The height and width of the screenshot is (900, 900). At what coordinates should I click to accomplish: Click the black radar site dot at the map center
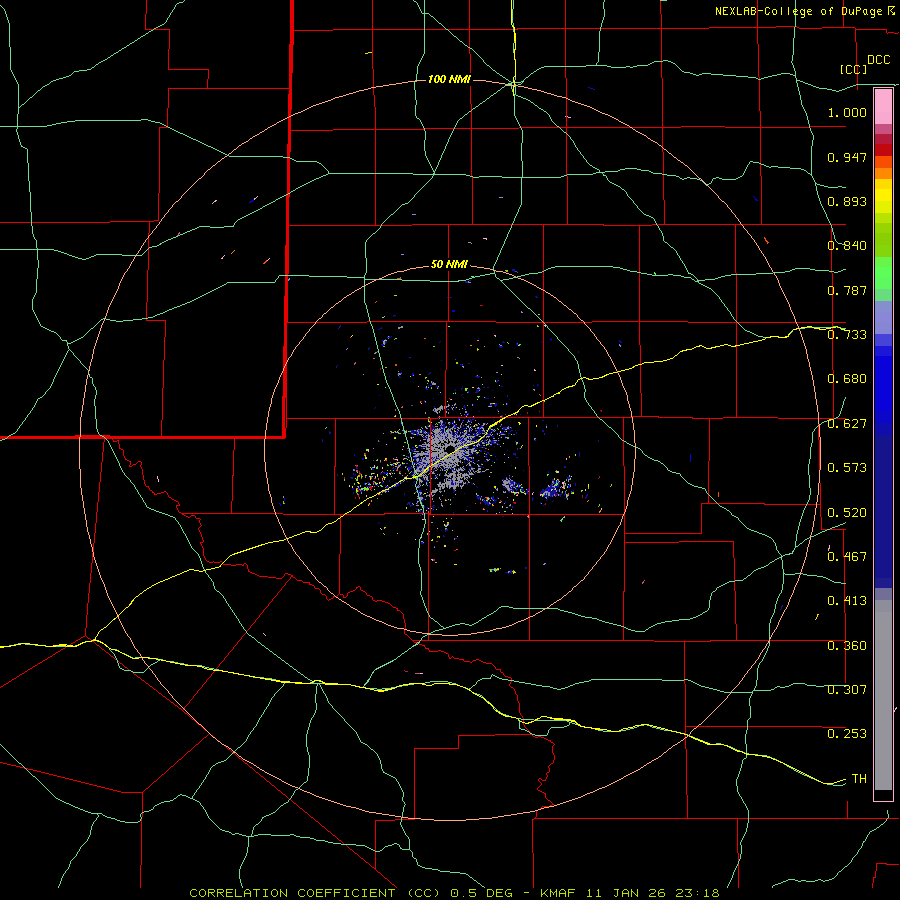tap(450, 448)
